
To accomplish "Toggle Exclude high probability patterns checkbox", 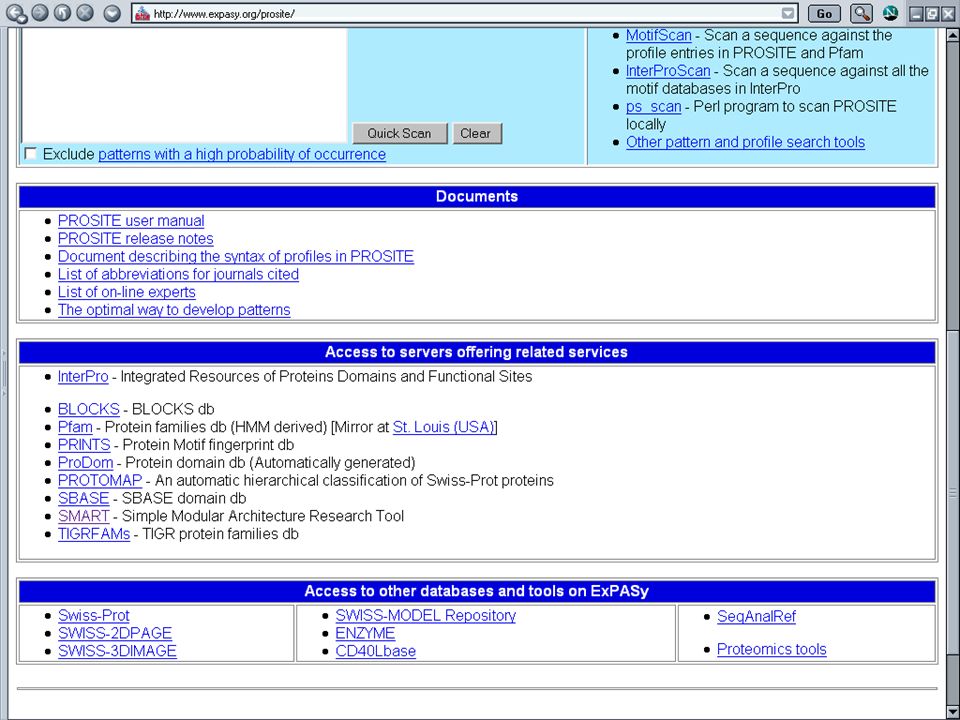I will [30, 153].
